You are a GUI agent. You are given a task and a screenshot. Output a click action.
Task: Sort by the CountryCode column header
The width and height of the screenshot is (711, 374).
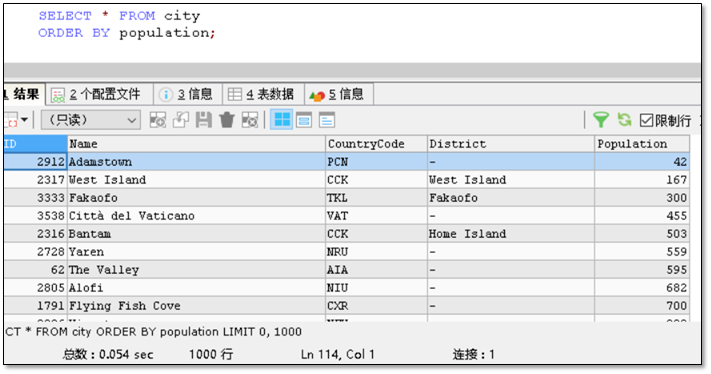coord(376,144)
